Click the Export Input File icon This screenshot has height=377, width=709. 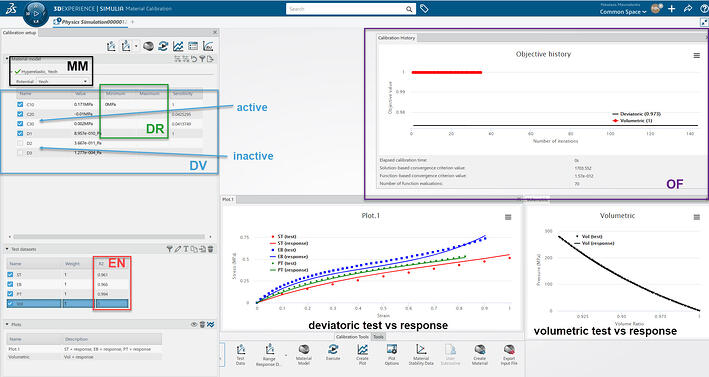(x=509, y=354)
